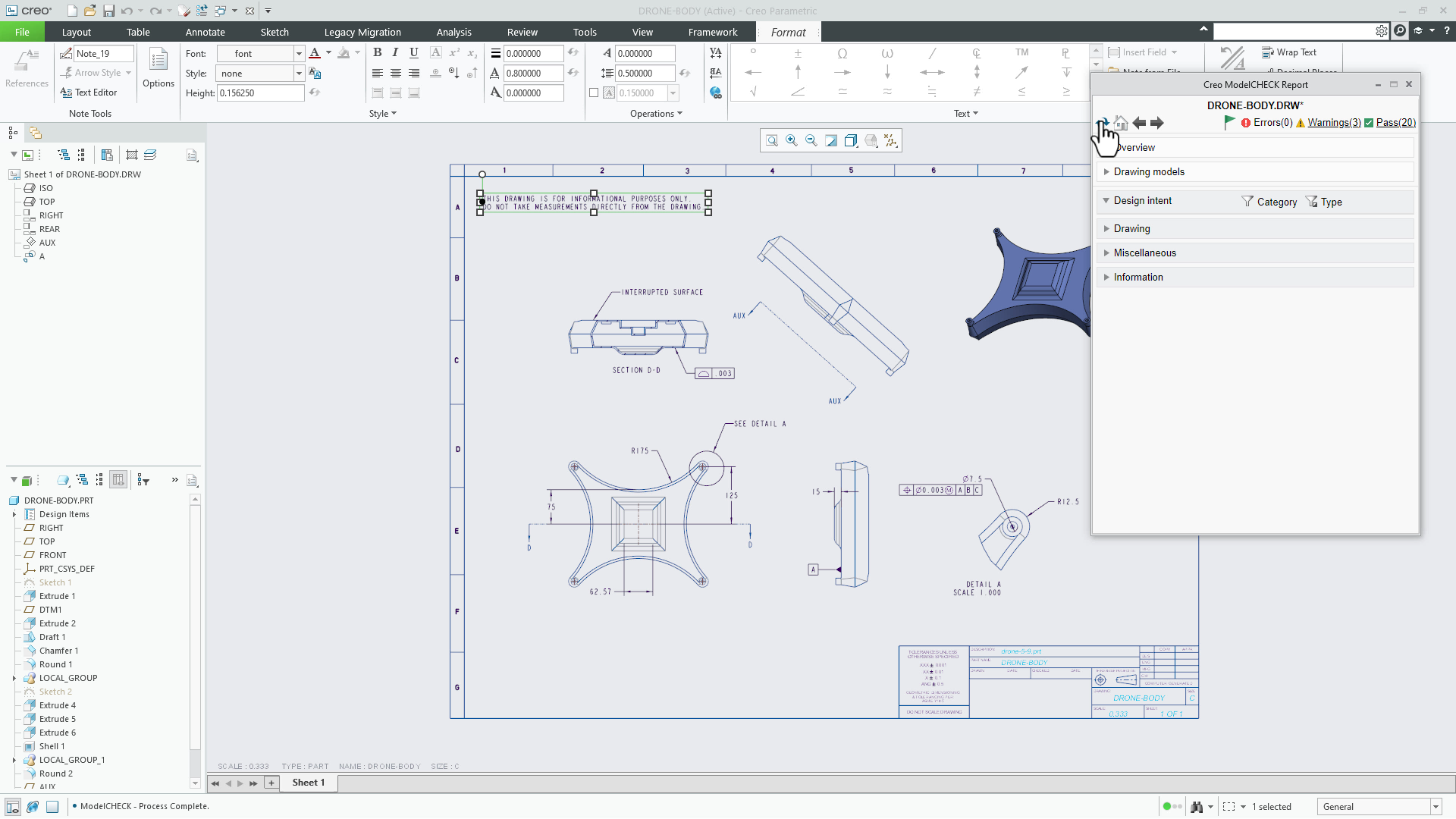Select the AUX view in drawing tree
The width and height of the screenshot is (1456, 819).
[x=47, y=243]
